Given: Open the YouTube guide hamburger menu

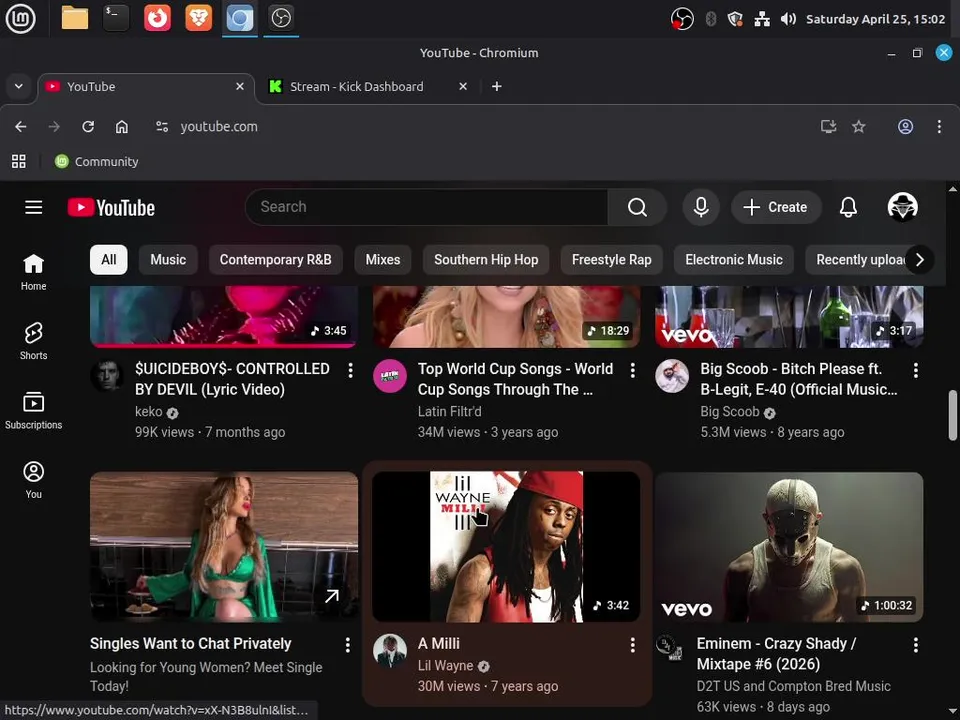Looking at the screenshot, I should 34,208.
